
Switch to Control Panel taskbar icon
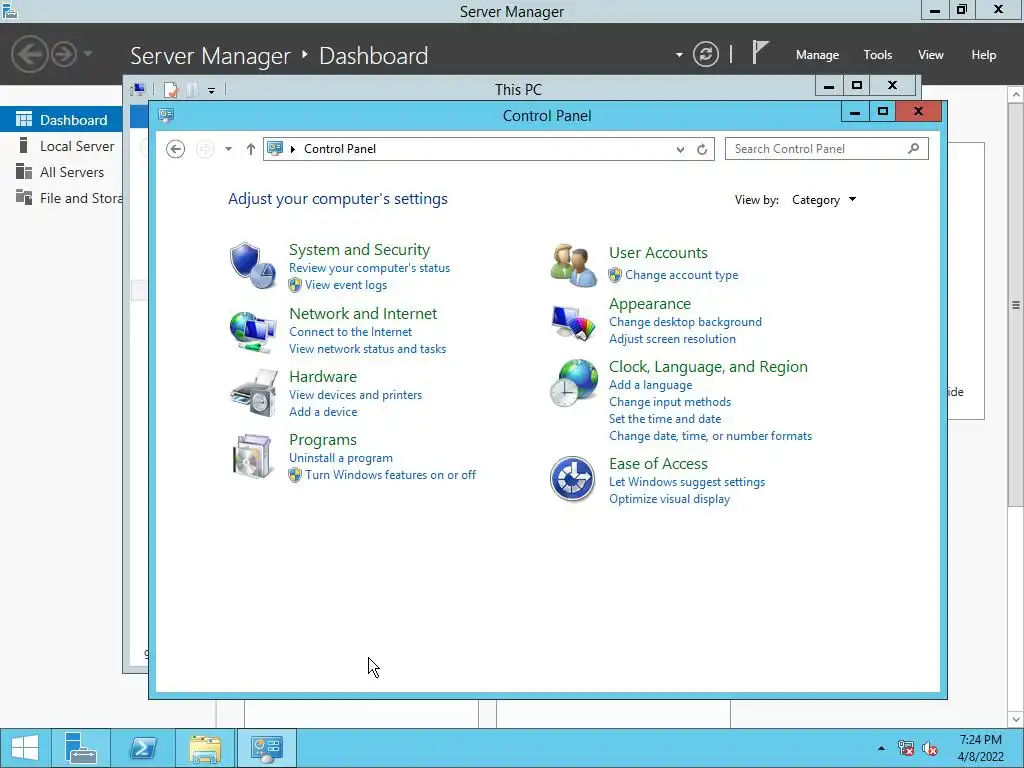click(x=266, y=748)
